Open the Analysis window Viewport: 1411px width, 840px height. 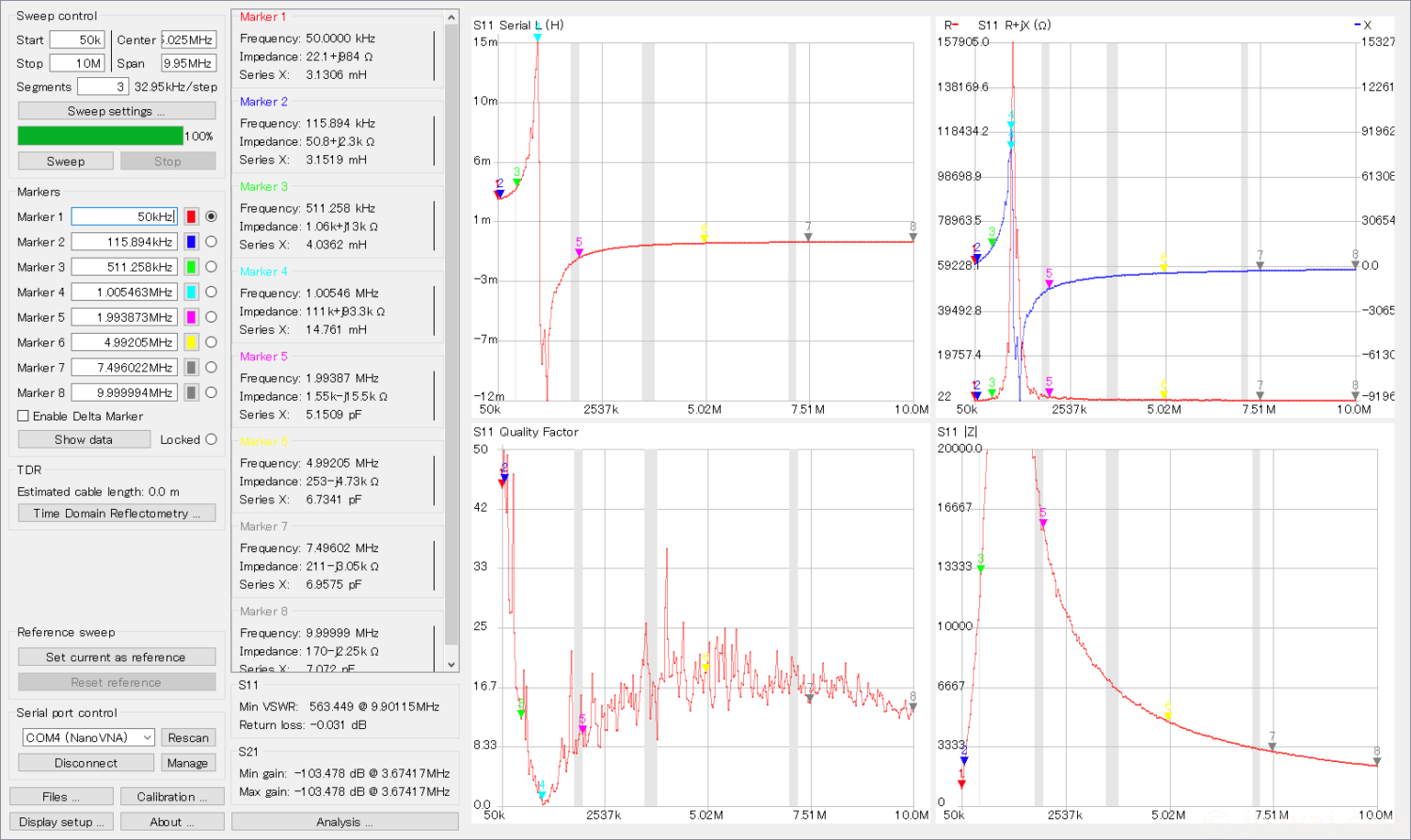coord(344,822)
